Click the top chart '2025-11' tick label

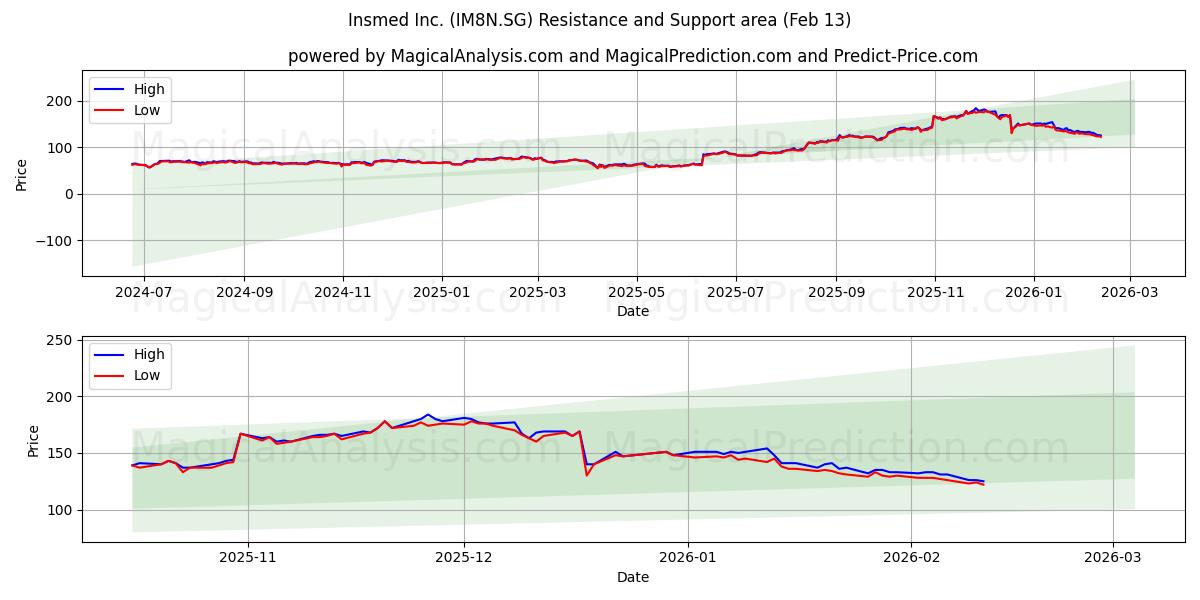coord(936,291)
